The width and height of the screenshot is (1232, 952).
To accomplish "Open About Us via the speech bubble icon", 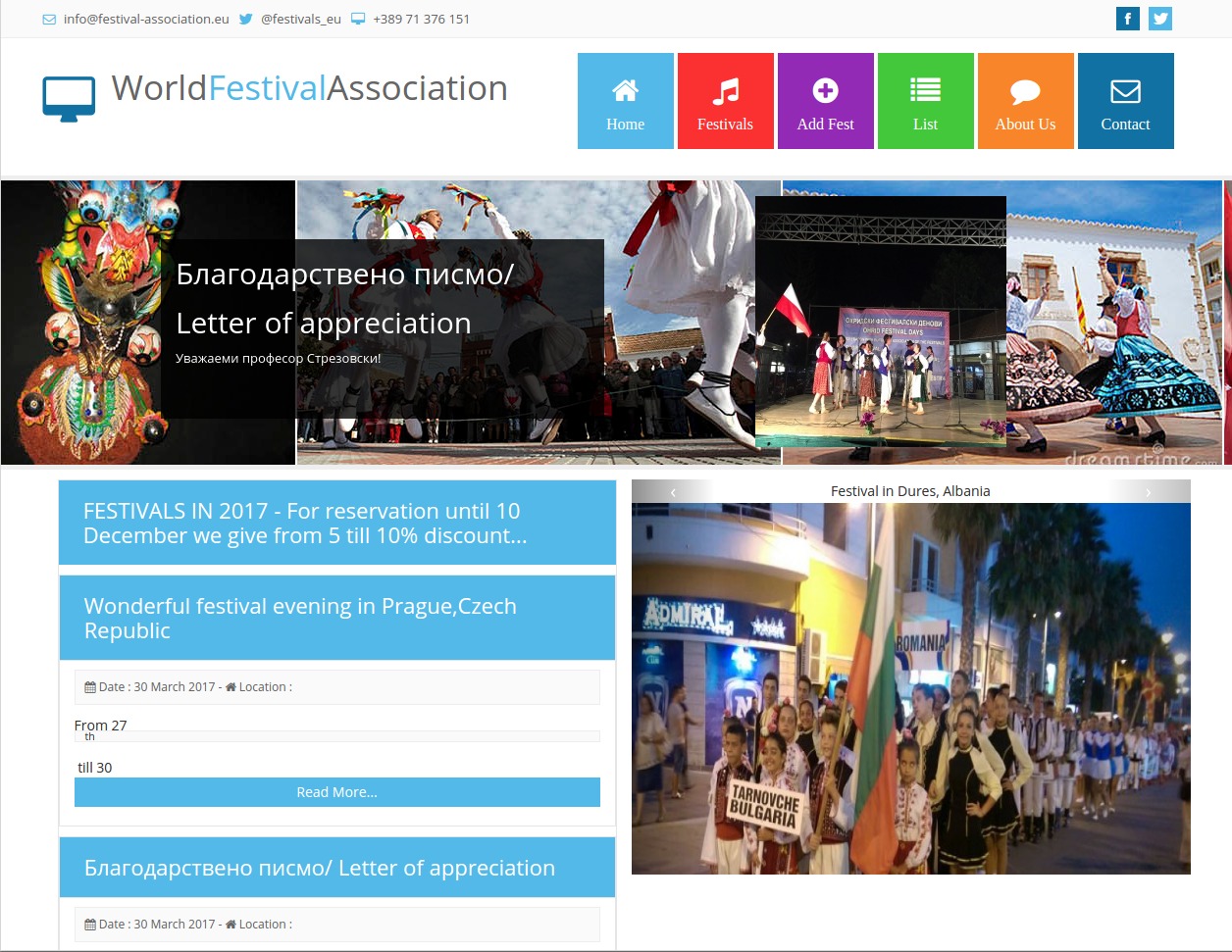I will (1025, 89).
